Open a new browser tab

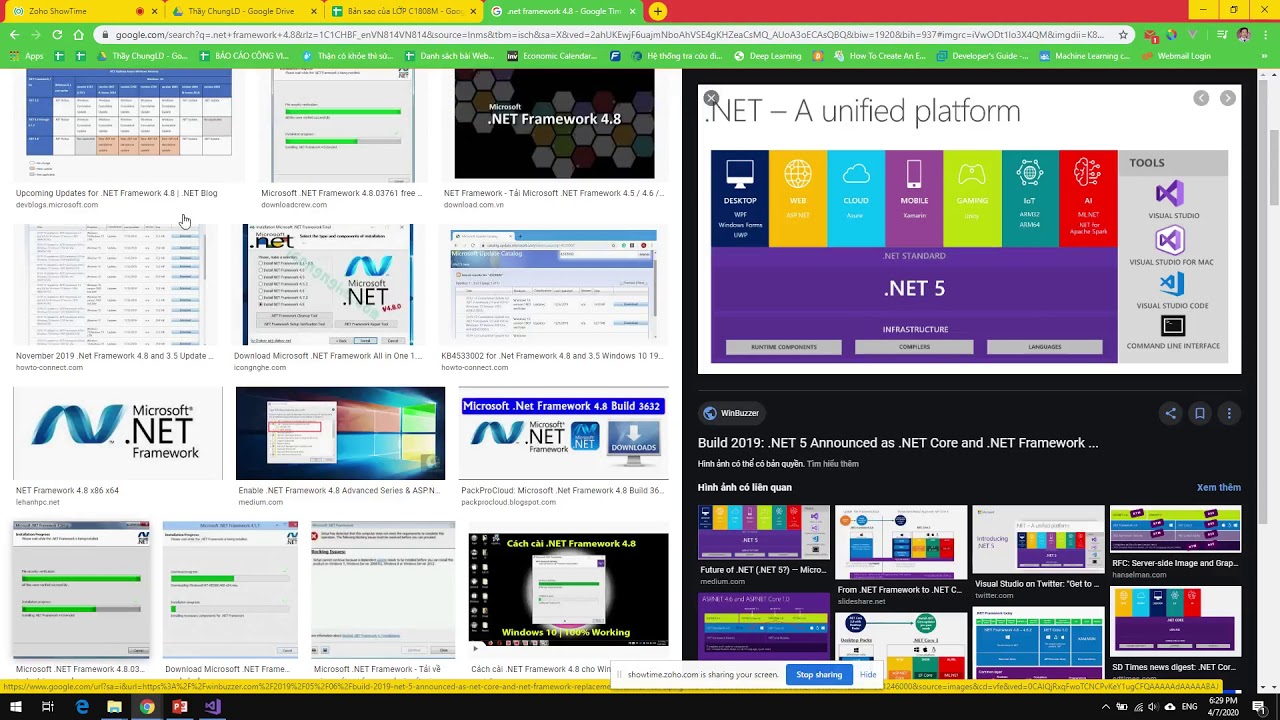click(658, 11)
